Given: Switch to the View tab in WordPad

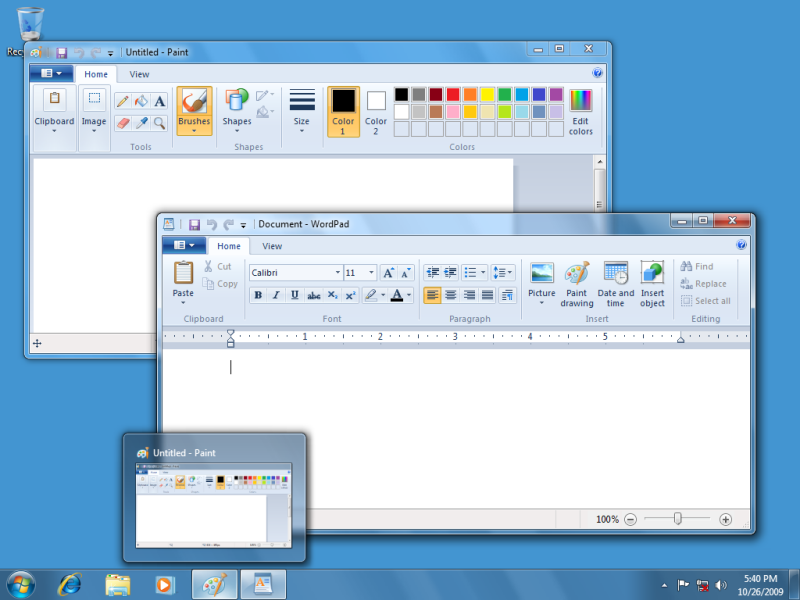Looking at the screenshot, I should point(272,246).
